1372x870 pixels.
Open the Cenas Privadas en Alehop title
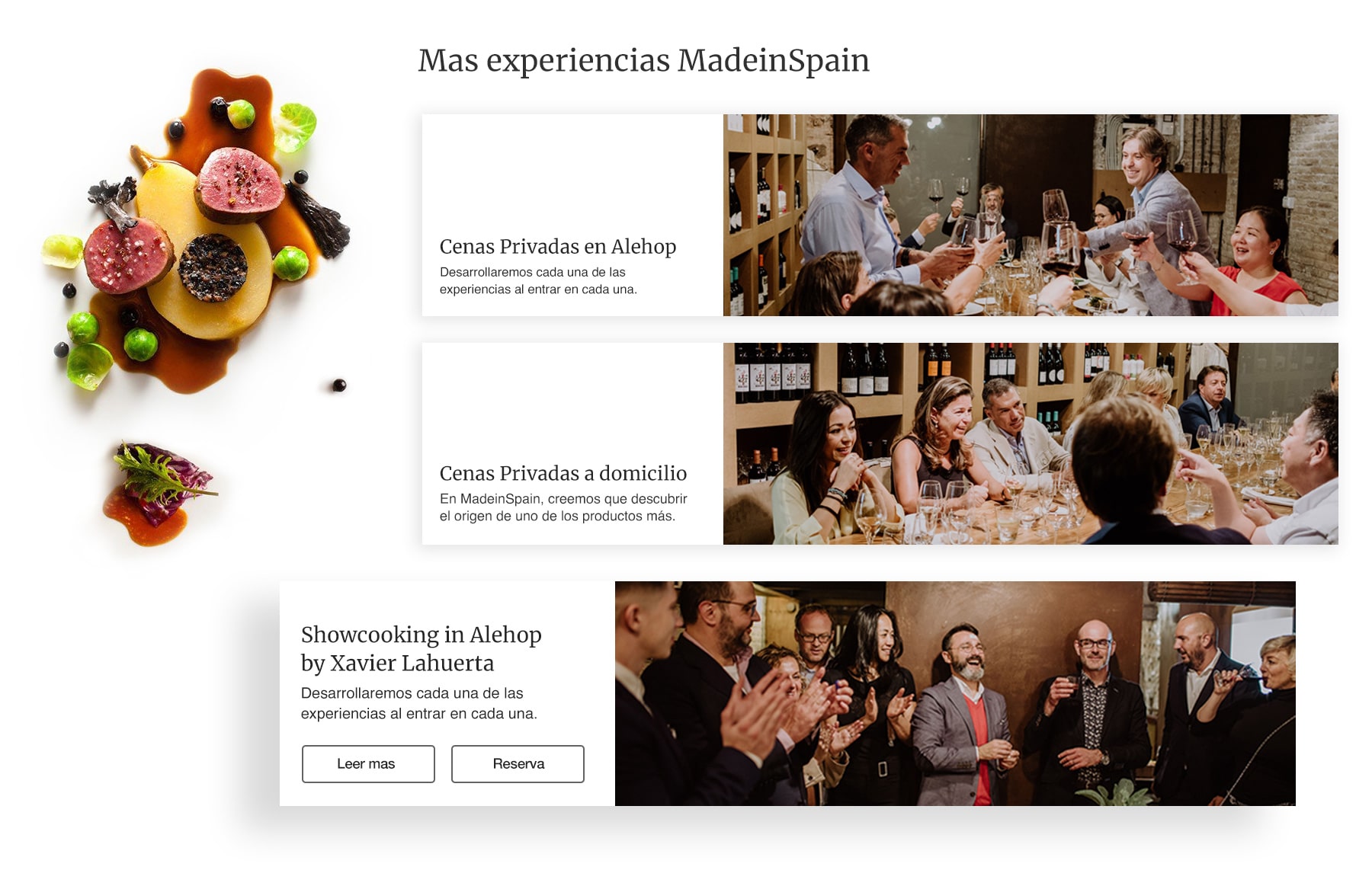pos(558,246)
